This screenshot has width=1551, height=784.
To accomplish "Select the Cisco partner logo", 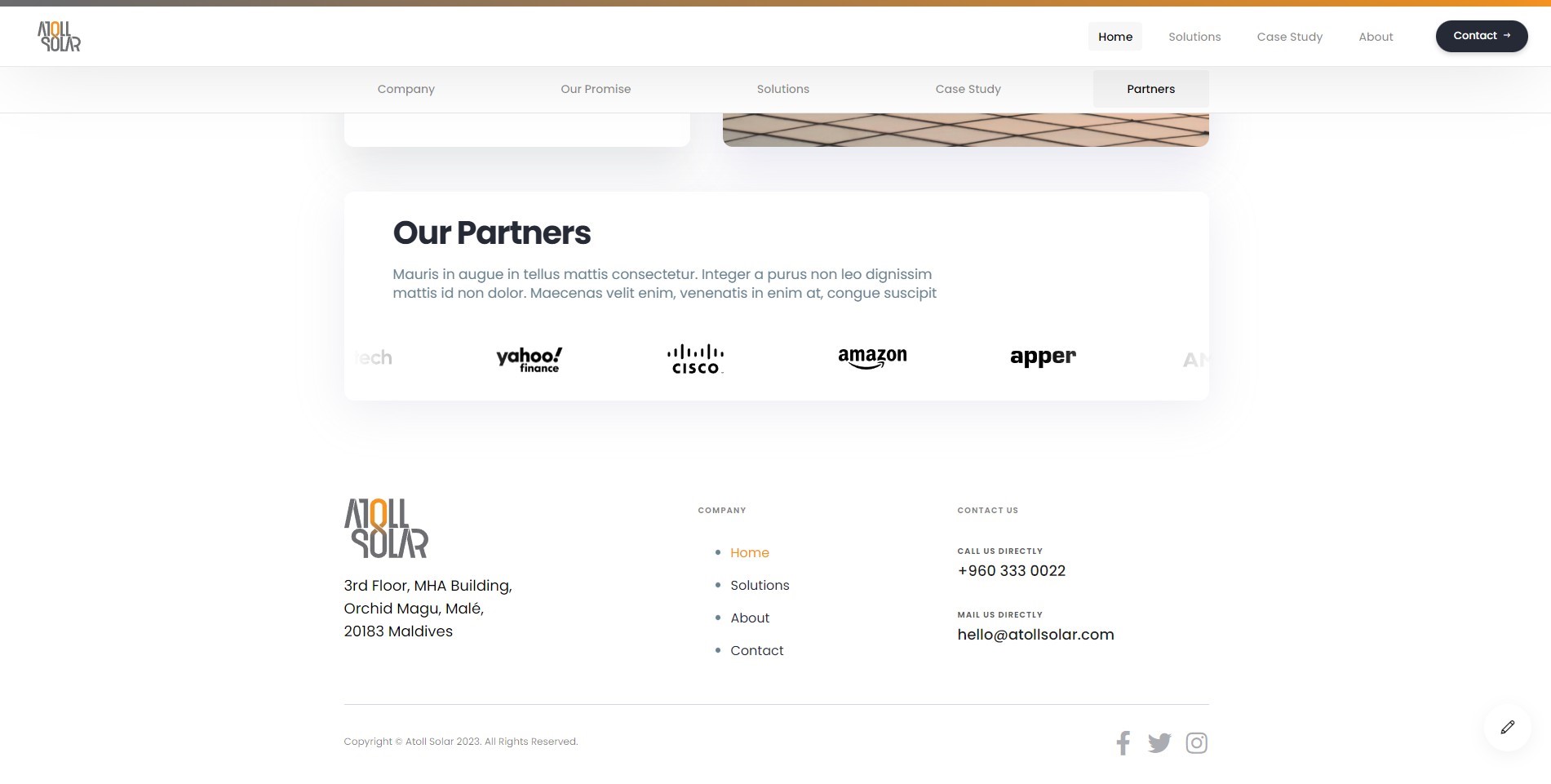I will (695, 359).
